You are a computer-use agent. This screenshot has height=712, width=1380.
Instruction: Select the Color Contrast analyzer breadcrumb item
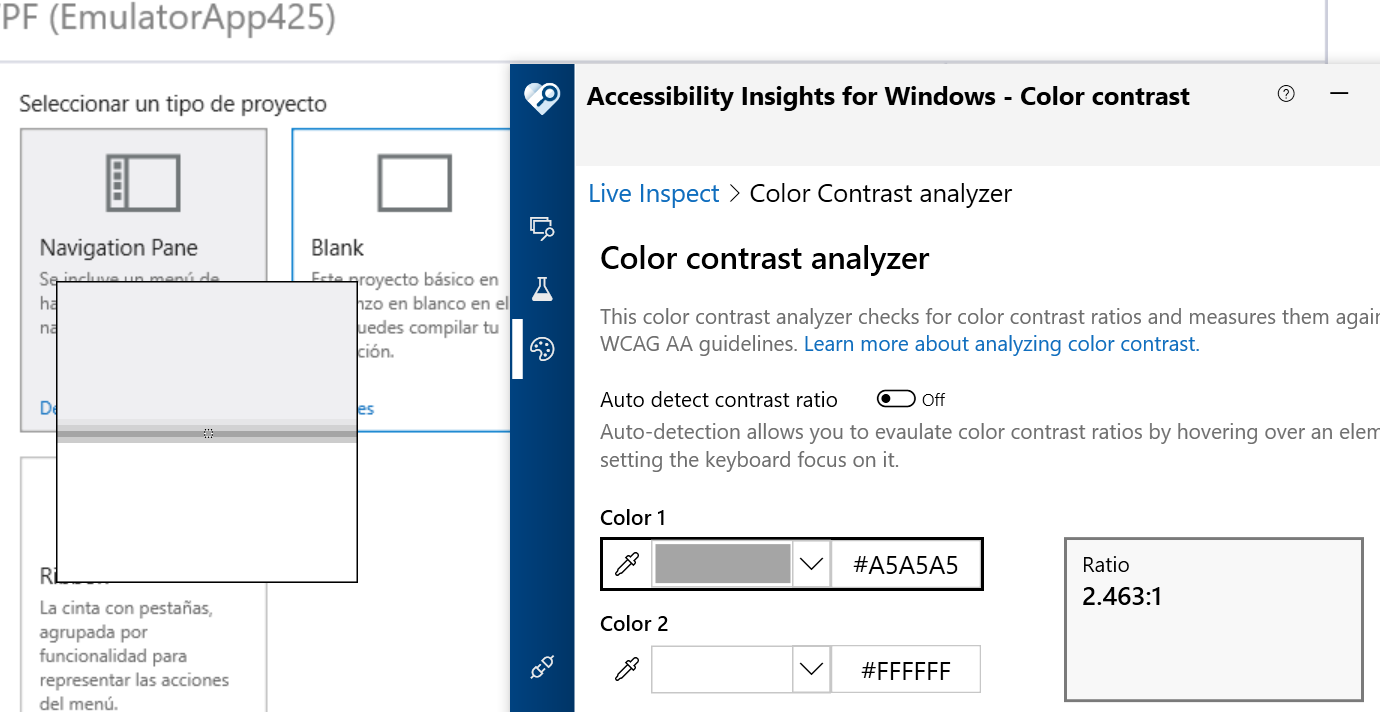point(880,193)
